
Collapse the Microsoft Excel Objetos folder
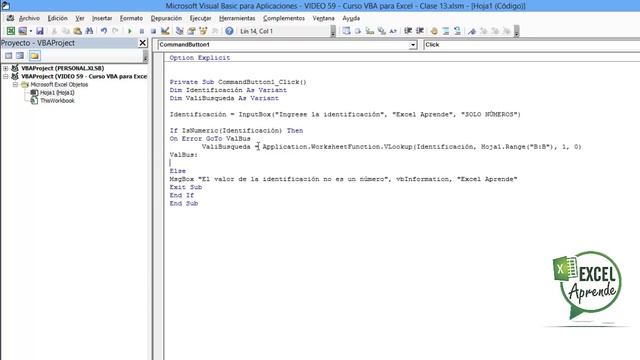click(15, 84)
